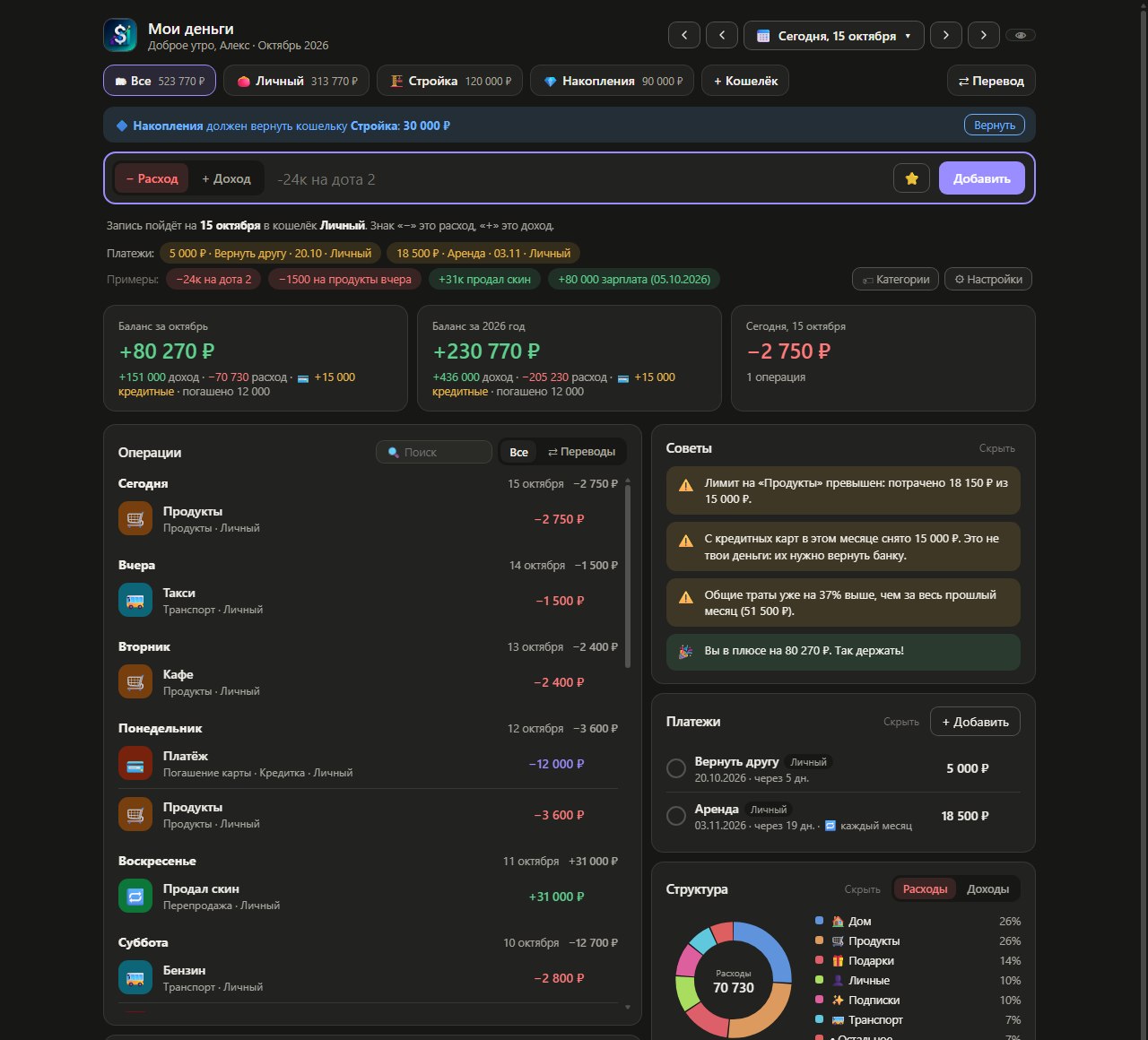Viewport: 1148px width, 1040px height.
Task: Click warning icon of the credit cards tip
Action: [686, 542]
